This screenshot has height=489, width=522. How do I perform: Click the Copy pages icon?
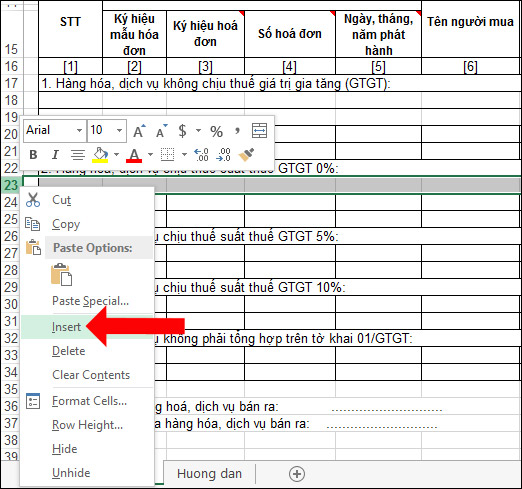(33, 224)
